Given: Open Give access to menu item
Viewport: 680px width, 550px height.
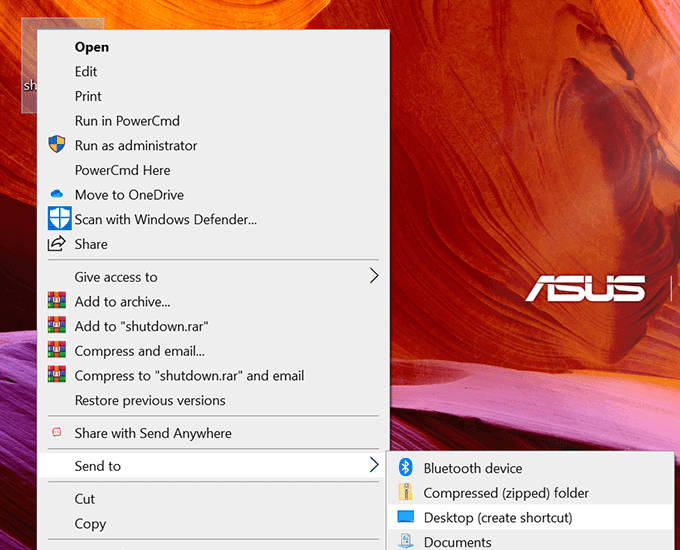Looking at the screenshot, I should coord(213,277).
